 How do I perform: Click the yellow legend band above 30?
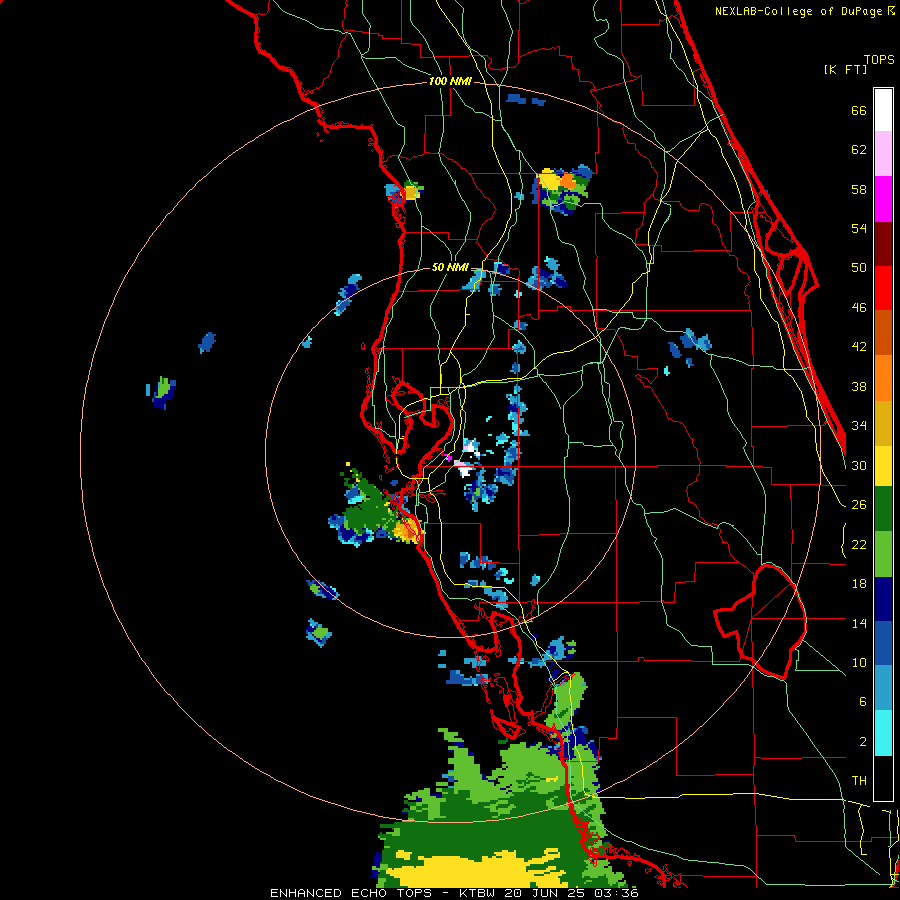pos(883,465)
